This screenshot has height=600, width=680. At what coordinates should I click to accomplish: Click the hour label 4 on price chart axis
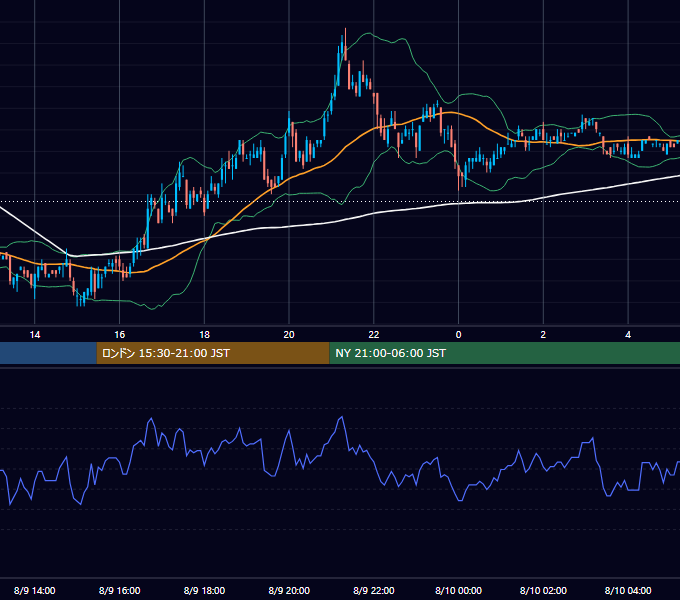628,335
